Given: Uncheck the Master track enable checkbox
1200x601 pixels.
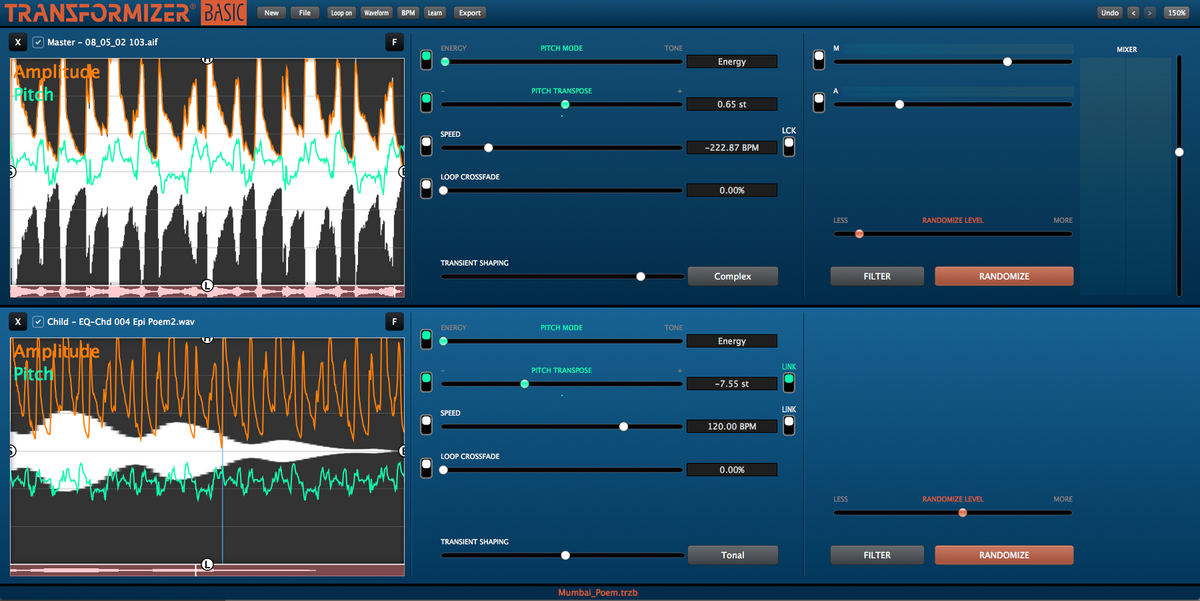Looking at the screenshot, I should [37, 42].
